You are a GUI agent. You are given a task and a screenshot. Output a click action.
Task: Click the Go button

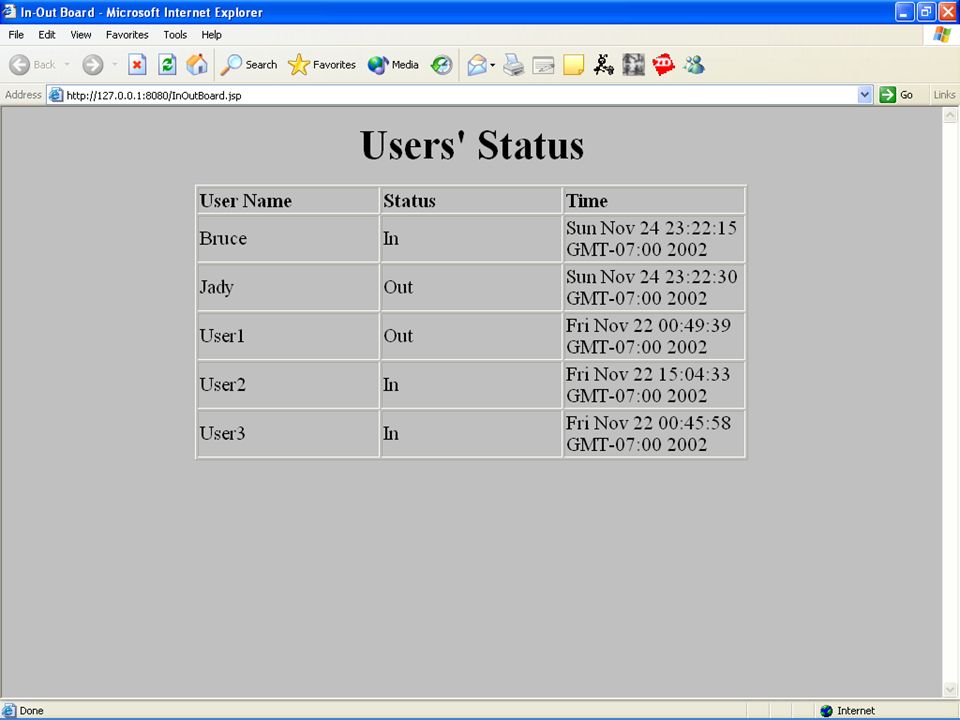click(x=897, y=95)
